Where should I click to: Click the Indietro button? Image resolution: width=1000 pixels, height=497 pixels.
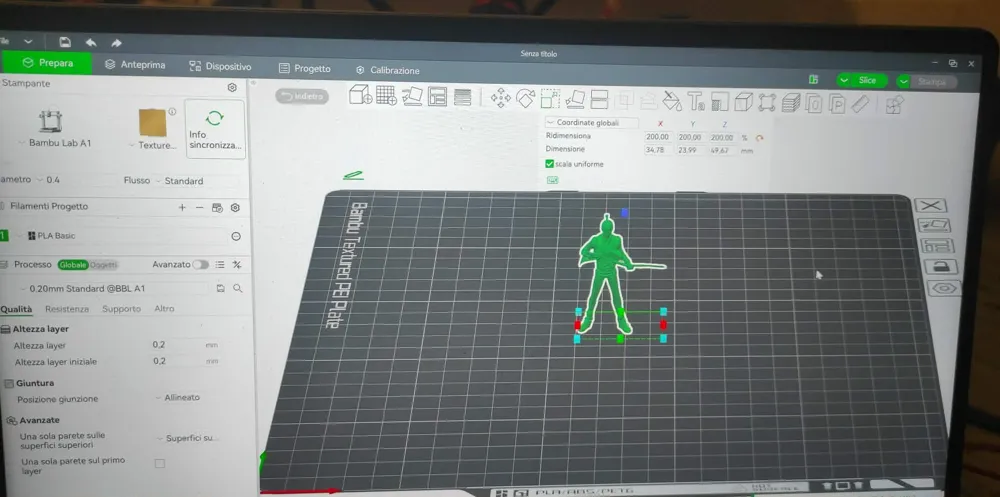click(x=302, y=96)
